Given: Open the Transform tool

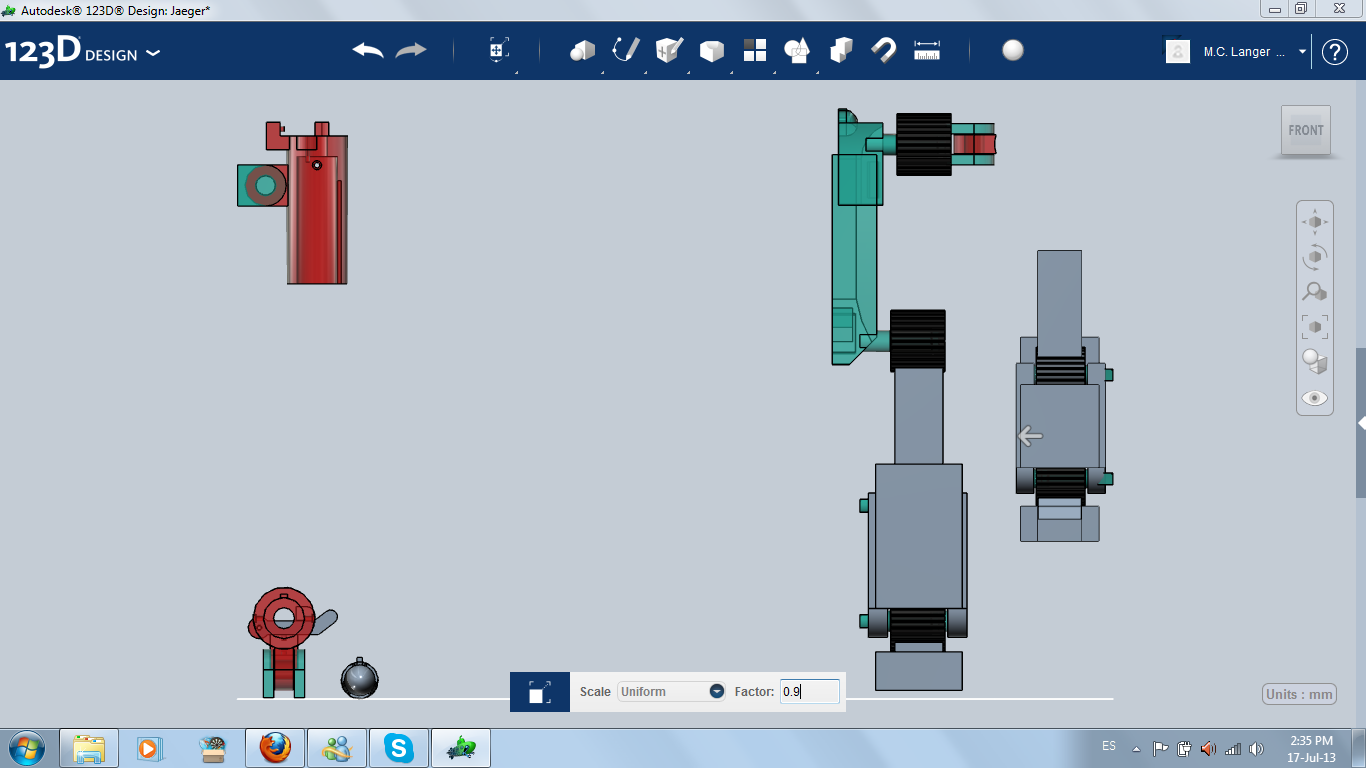Looking at the screenshot, I should [x=499, y=50].
